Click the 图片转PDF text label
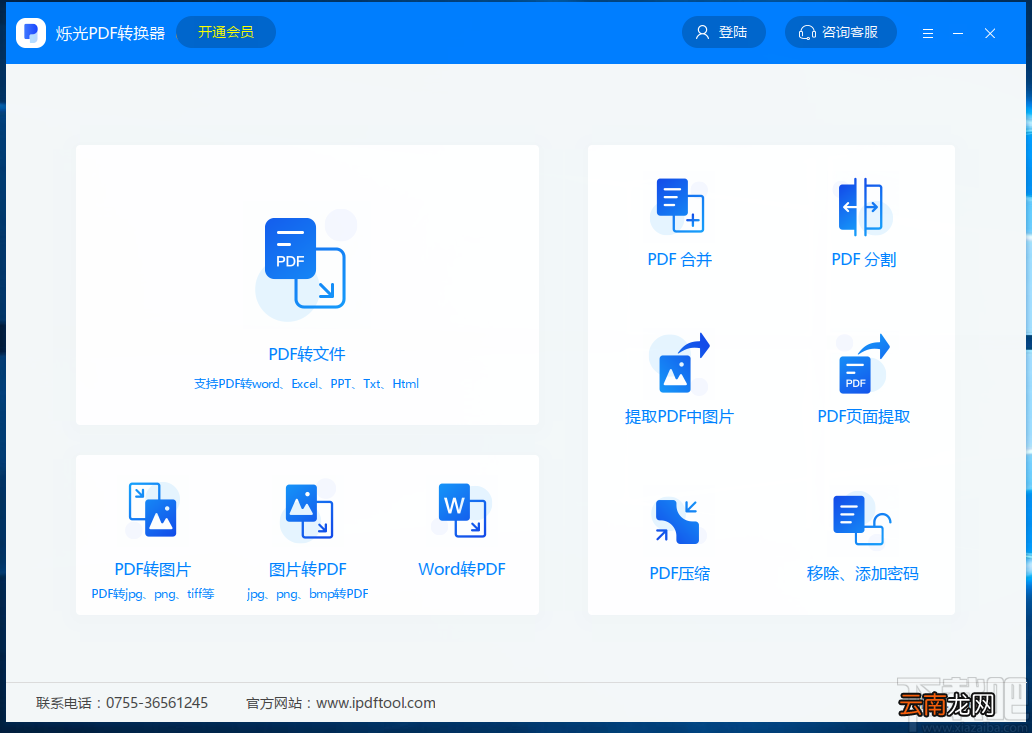The width and height of the screenshot is (1032, 733). (x=307, y=569)
